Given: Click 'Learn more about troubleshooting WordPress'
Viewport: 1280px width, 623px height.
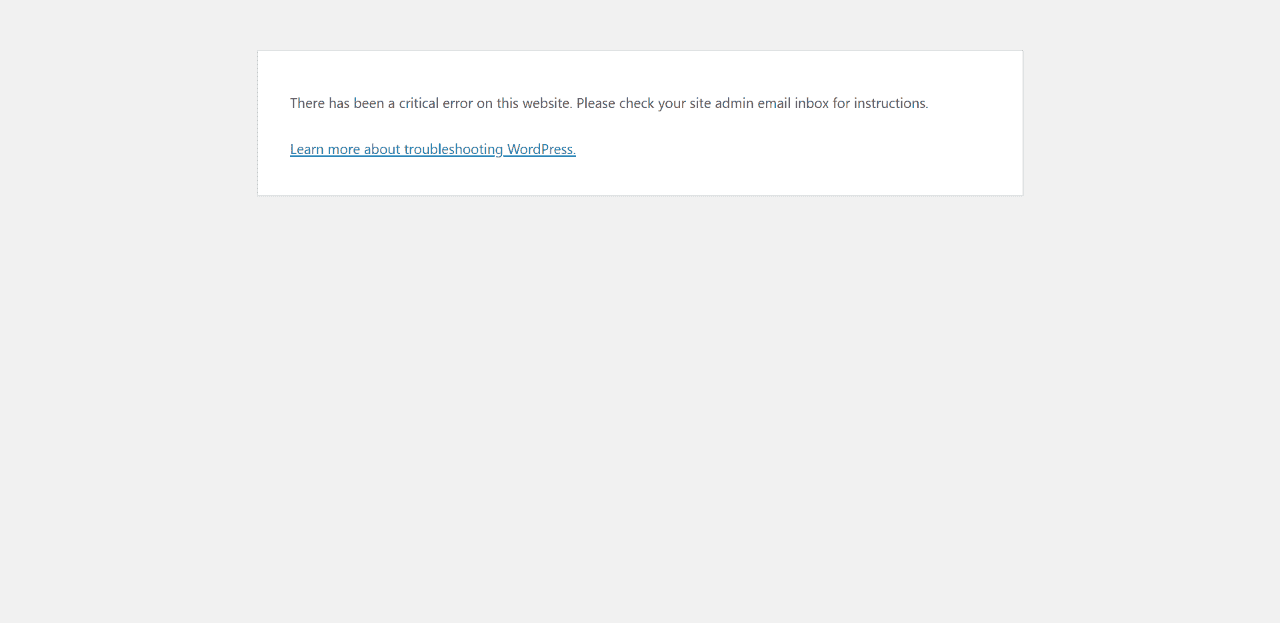Looking at the screenshot, I should (x=432, y=148).
